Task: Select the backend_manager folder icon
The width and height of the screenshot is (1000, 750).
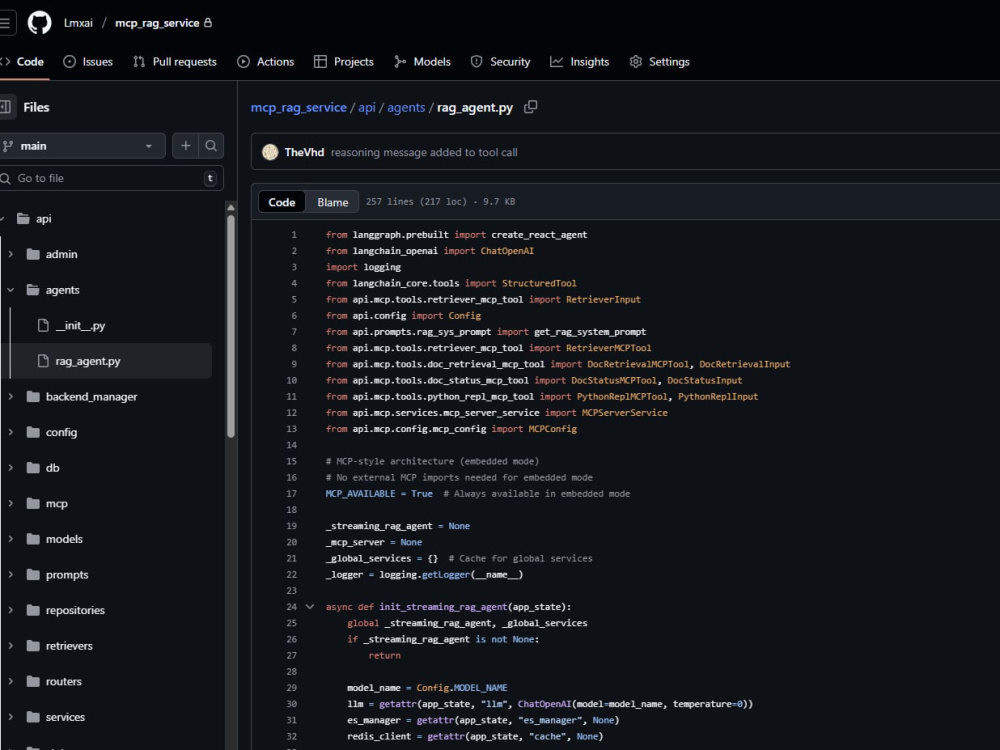Action: pyautogui.click(x=33, y=397)
